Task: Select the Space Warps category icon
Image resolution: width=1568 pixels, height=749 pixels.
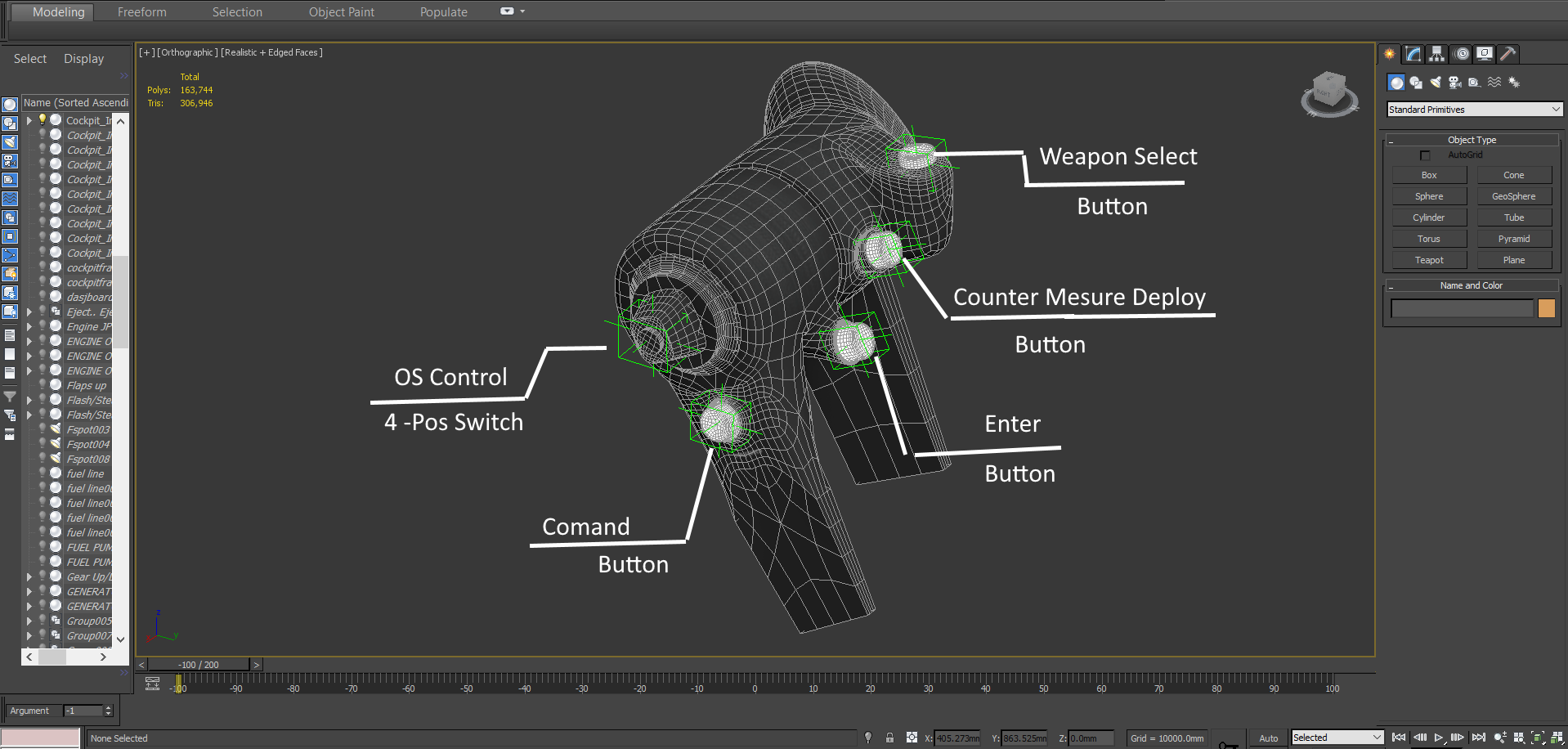Action: tap(1494, 83)
